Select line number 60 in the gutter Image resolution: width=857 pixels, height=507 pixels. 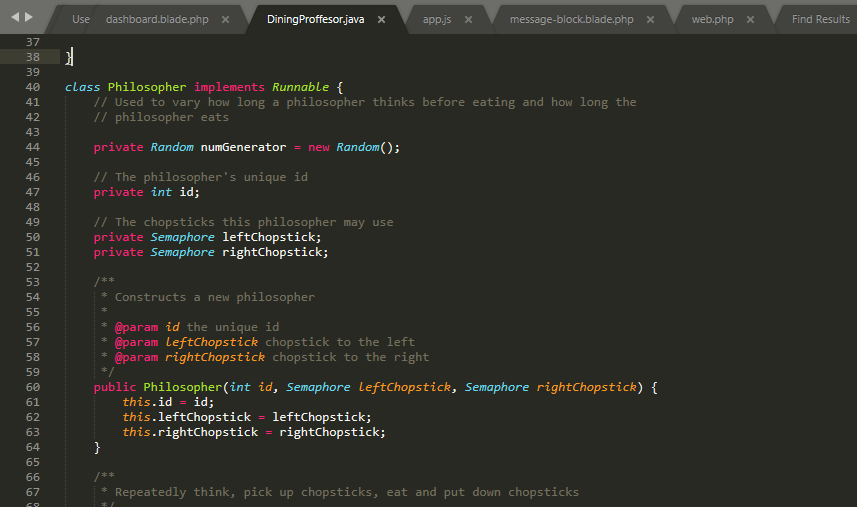33,387
